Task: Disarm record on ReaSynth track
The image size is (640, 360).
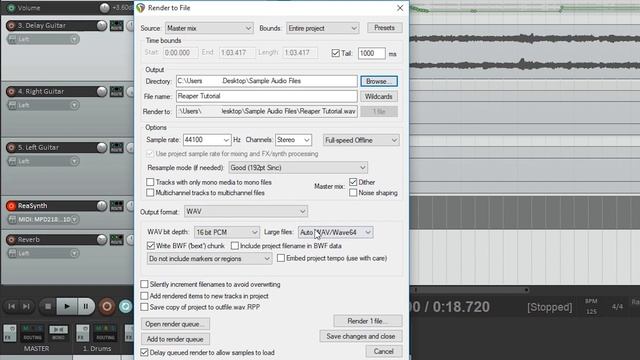Action: [x=11, y=206]
